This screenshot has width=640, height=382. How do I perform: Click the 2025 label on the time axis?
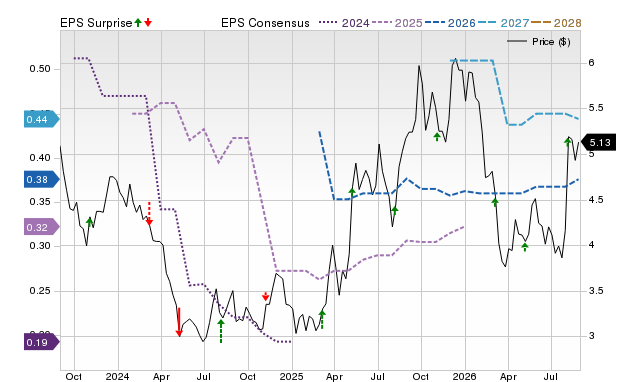coord(291,376)
